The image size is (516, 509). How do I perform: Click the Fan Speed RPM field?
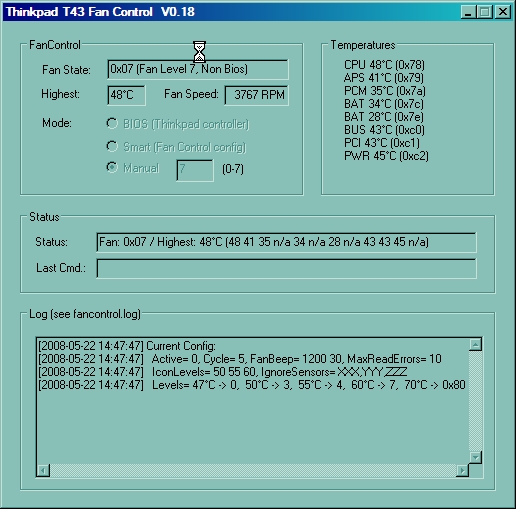[257, 95]
